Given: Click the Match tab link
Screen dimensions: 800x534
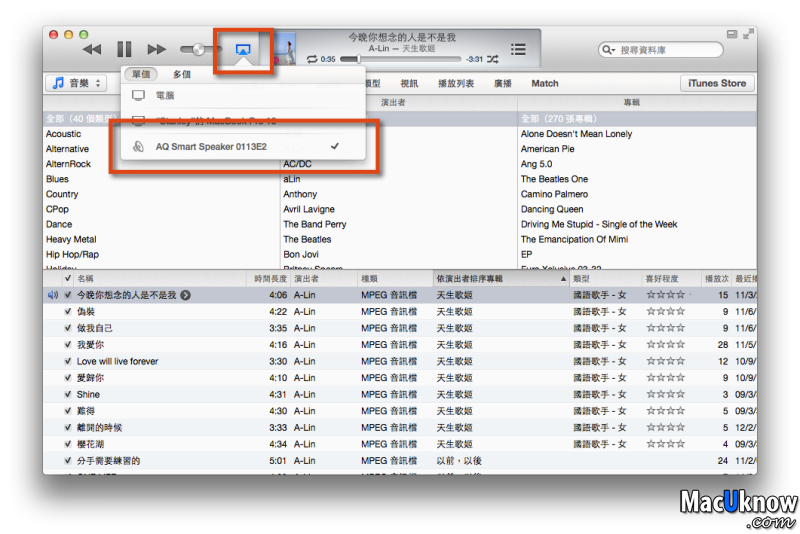Looking at the screenshot, I should coord(545,83).
